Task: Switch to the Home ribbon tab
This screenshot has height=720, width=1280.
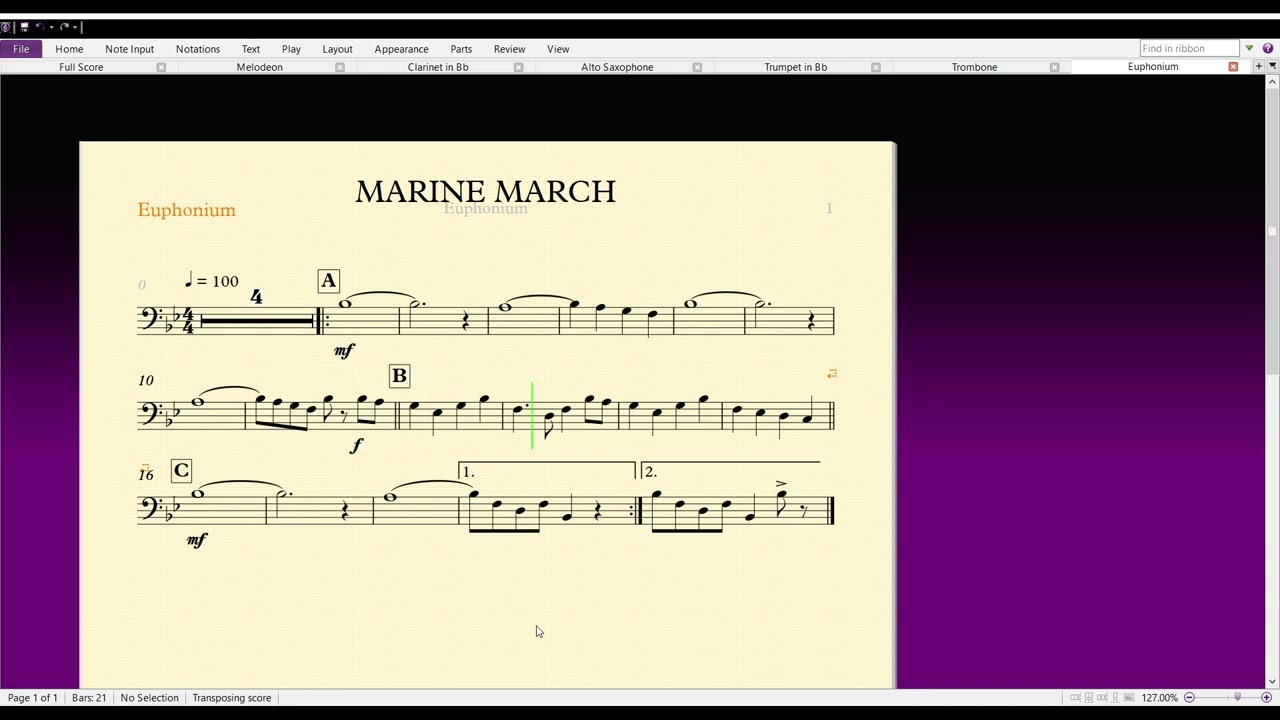Action: click(x=69, y=49)
